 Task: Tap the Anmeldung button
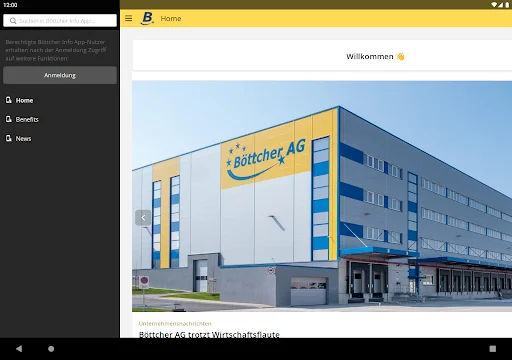(60, 75)
